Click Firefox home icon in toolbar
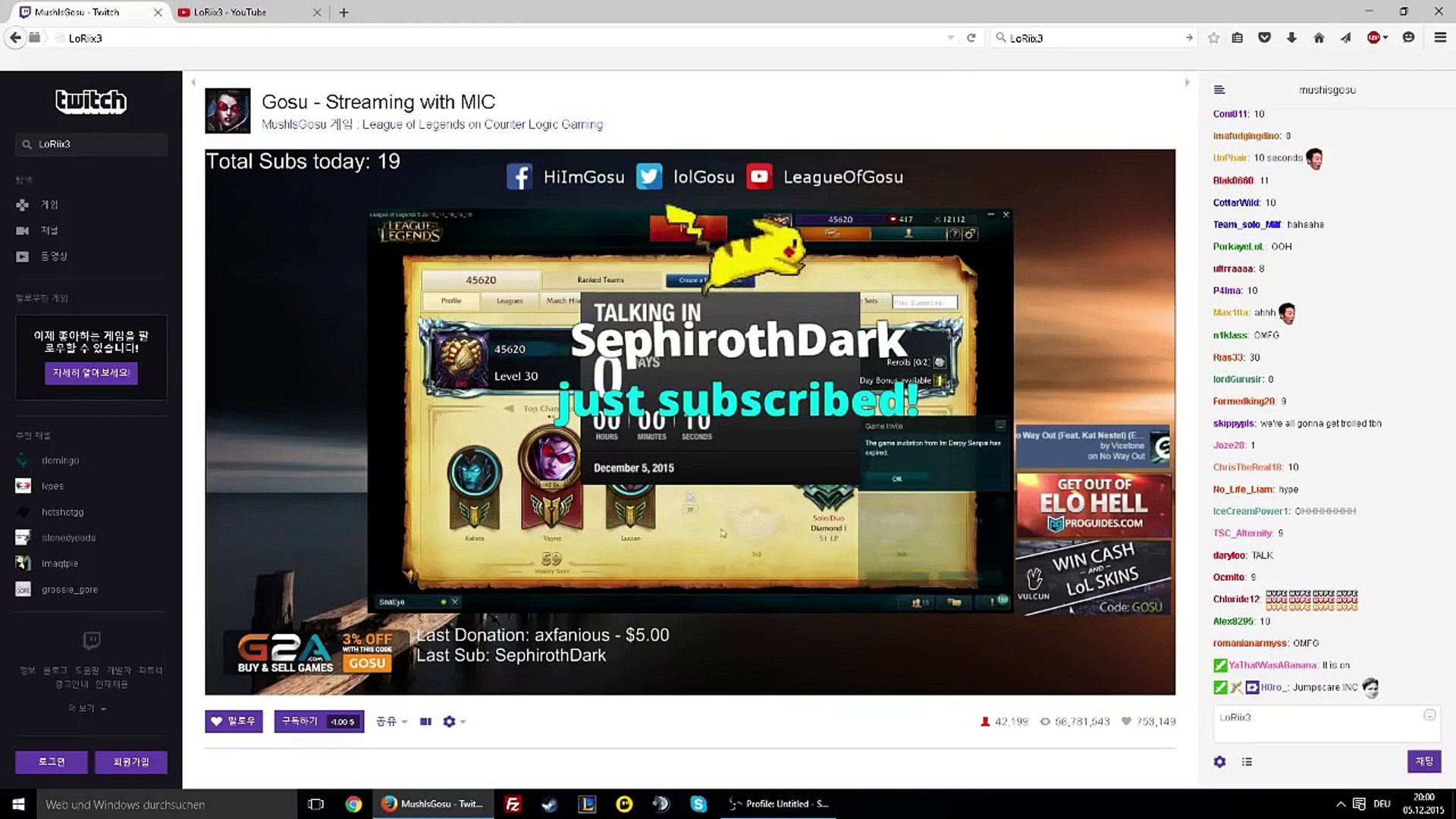Screen dimensions: 1456x819 coord(1319,38)
